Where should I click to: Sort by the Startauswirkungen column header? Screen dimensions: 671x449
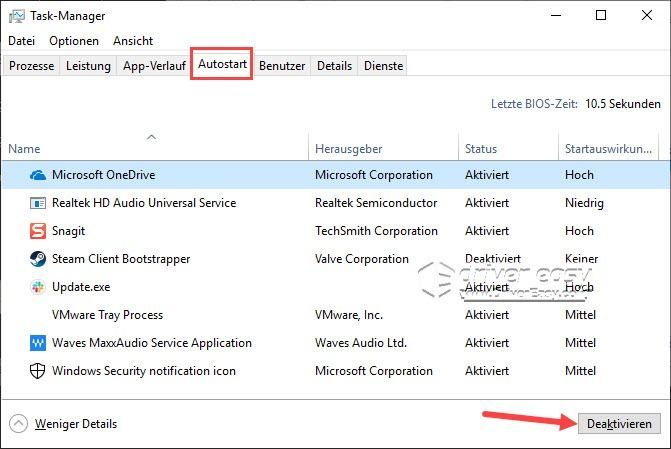(609, 149)
